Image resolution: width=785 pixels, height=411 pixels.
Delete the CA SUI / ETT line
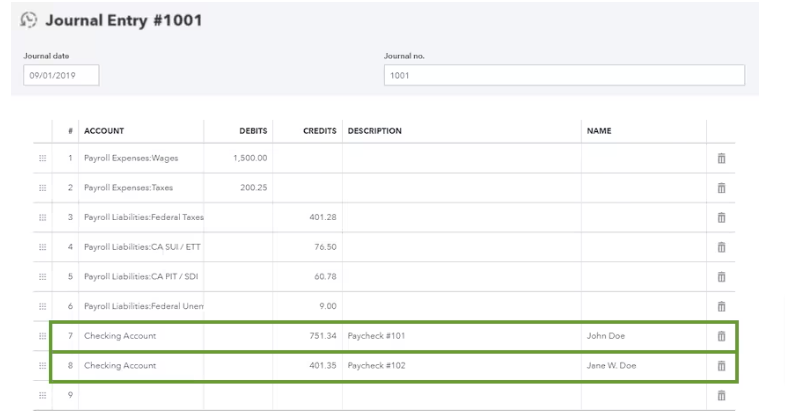(720, 247)
